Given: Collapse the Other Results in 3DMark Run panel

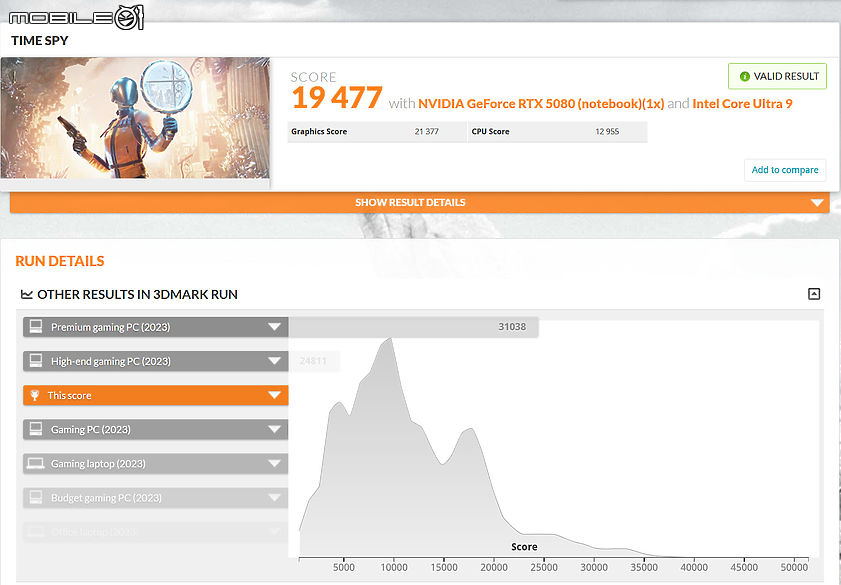Looking at the screenshot, I should pyautogui.click(x=814, y=294).
